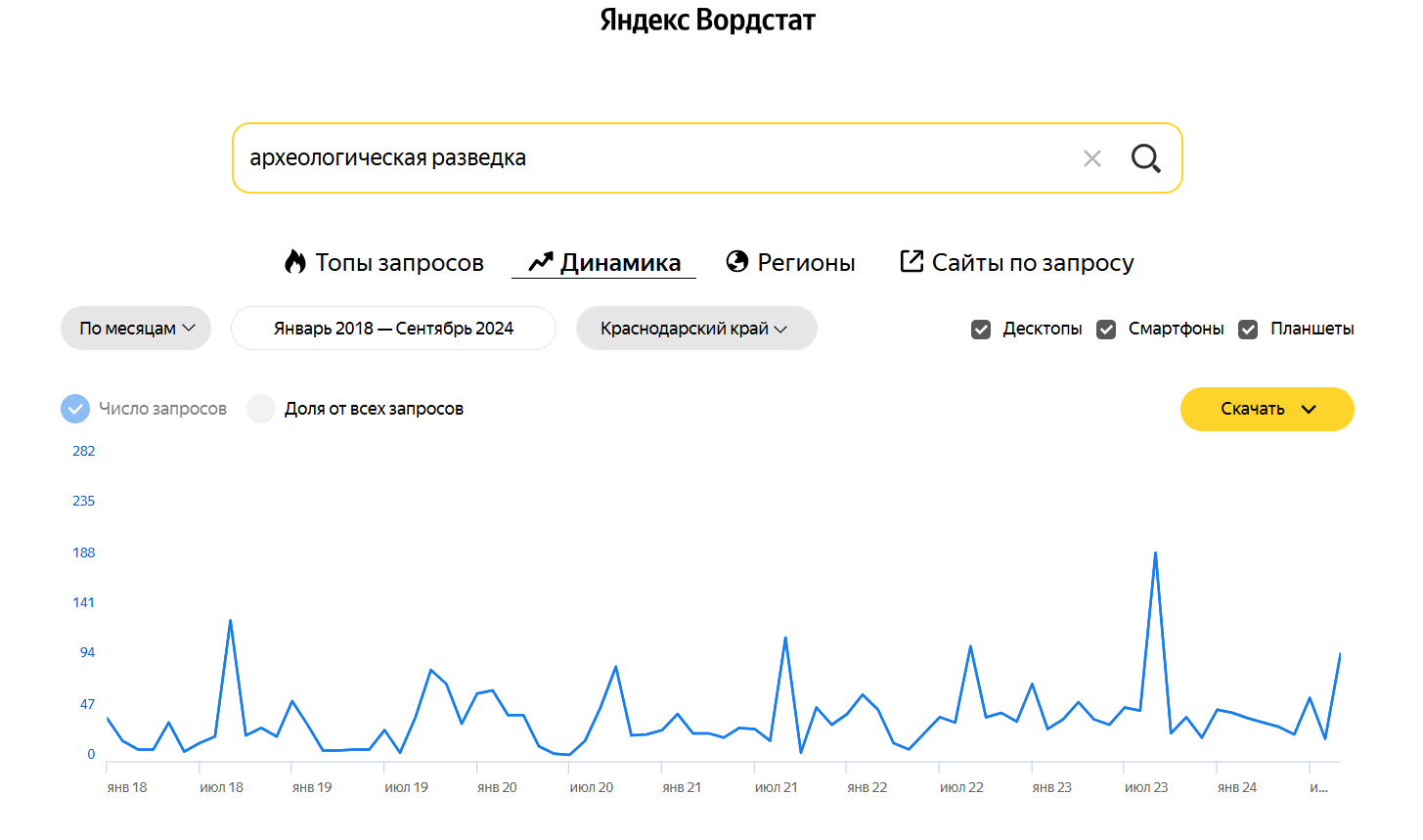Click the trend arrow icon beside Динамика
The image size is (1423, 840).
tap(541, 262)
